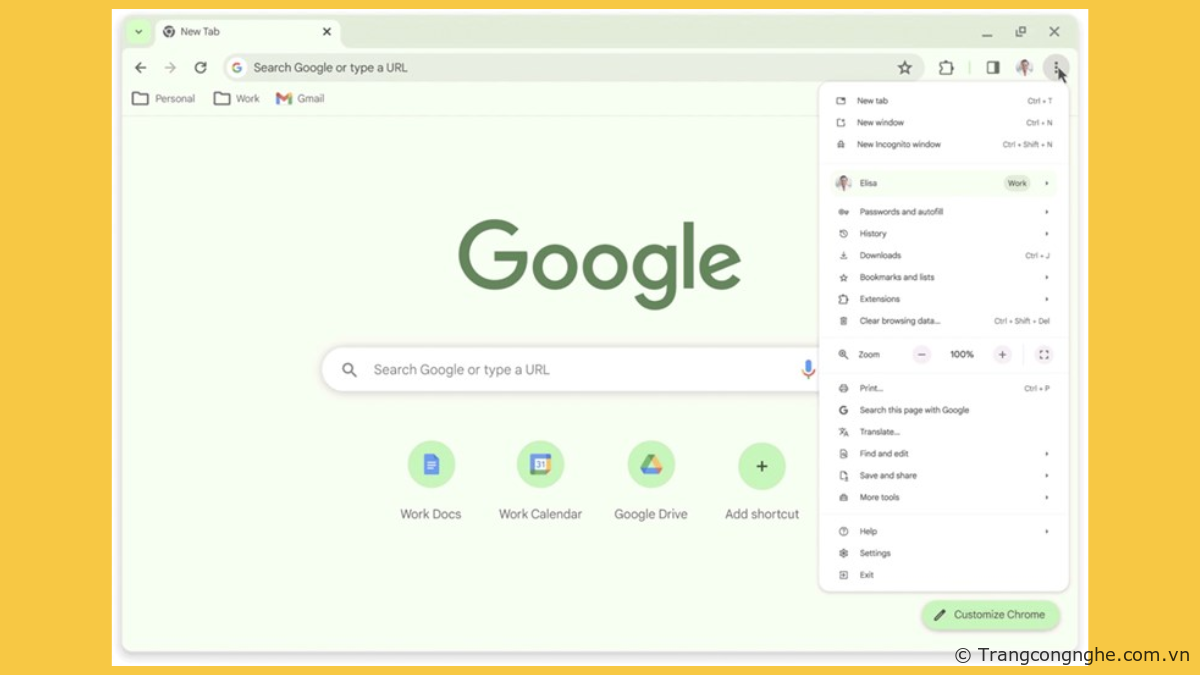The image size is (1200, 675).
Task: Bookmark this tab with the star icon
Action: point(904,68)
